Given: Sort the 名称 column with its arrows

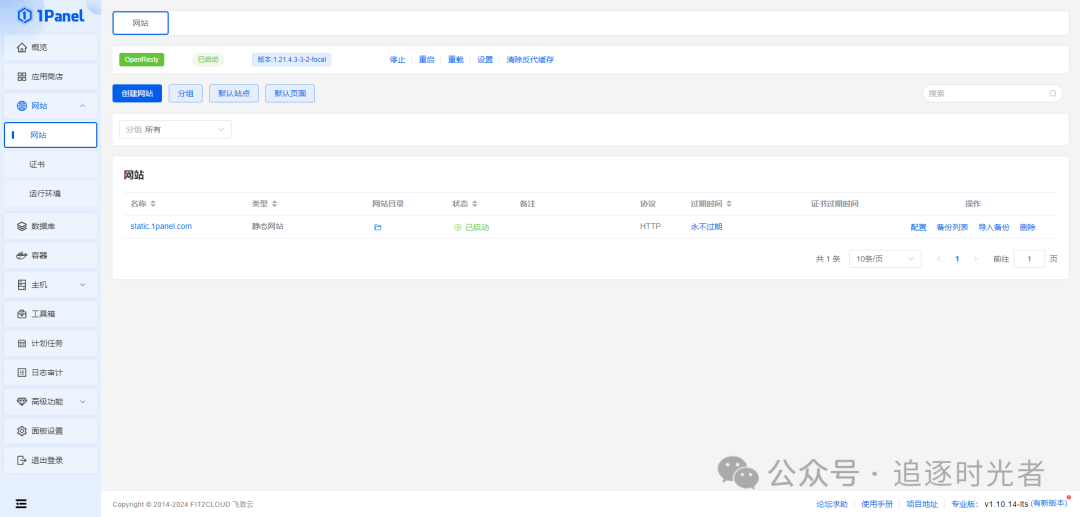Looking at the screenshot, I should point(153,204).
